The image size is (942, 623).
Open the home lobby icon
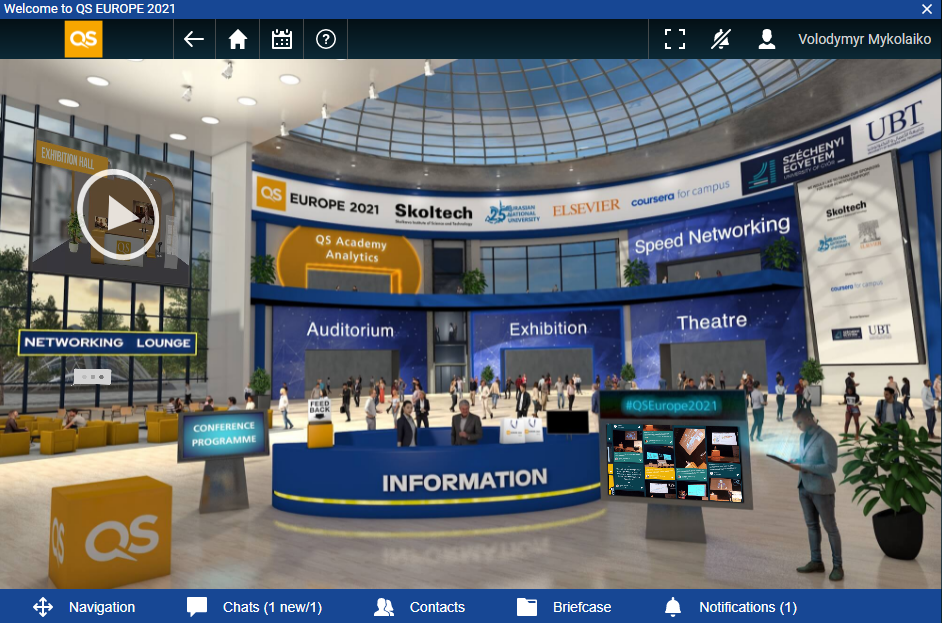pos(237,39)
